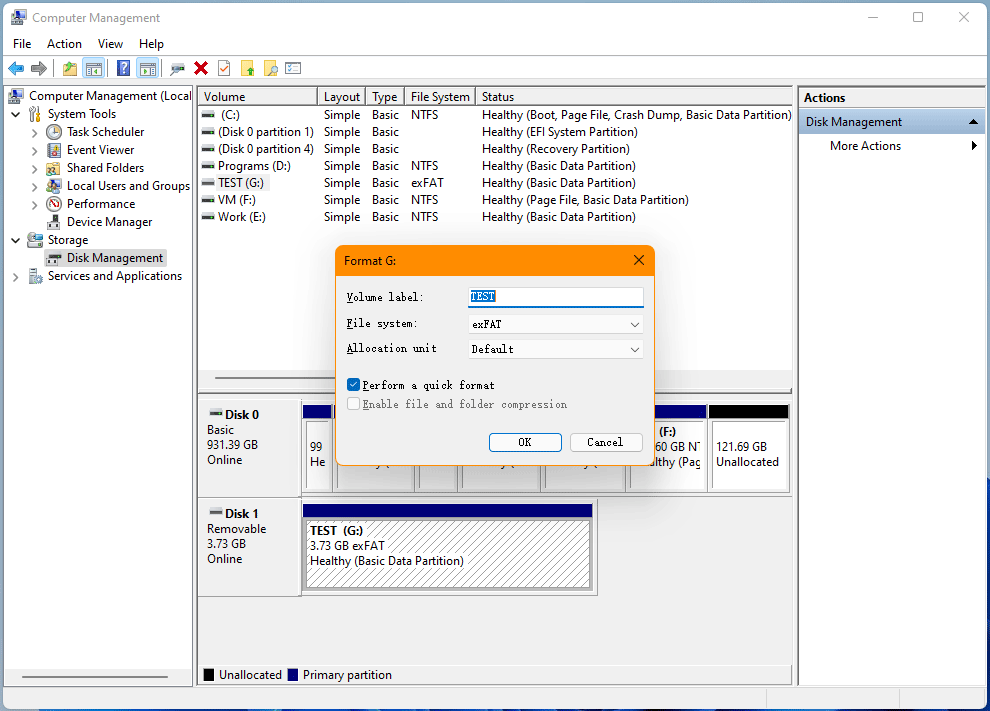Click Event Viewer icon in tree
Viewport: 990px width, 711px height.
coord(54,150)
